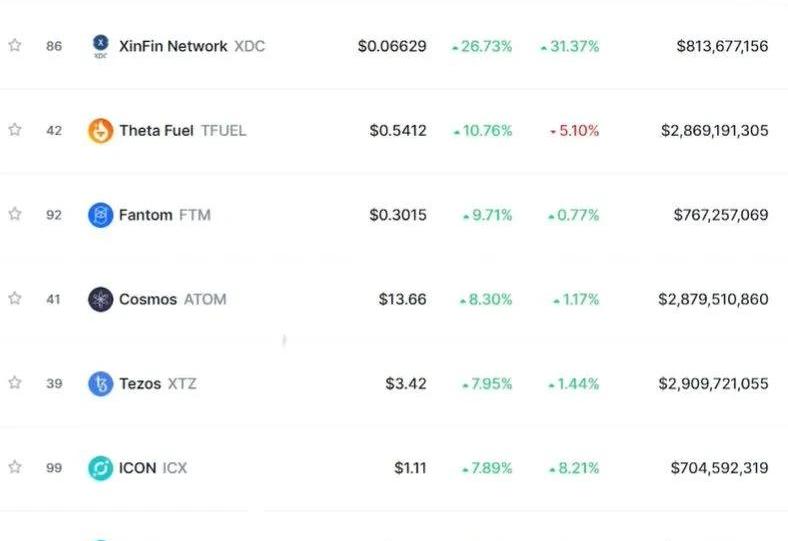Click the Theta Fuel orange logo
788x541 pixels.
[101, 131]
